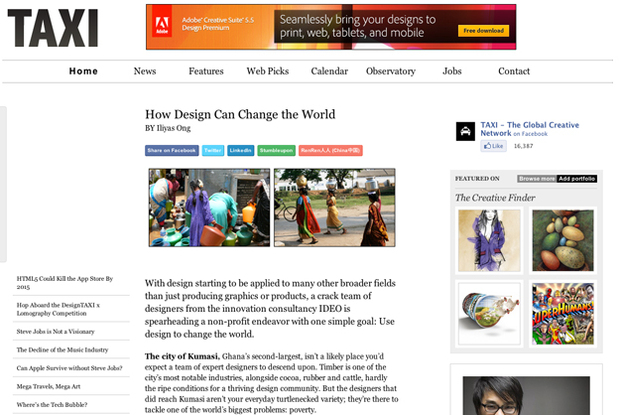The width and height of the screenshot is (620, 415).
Task: Share the article on Twitter
Action: [213, 151]
